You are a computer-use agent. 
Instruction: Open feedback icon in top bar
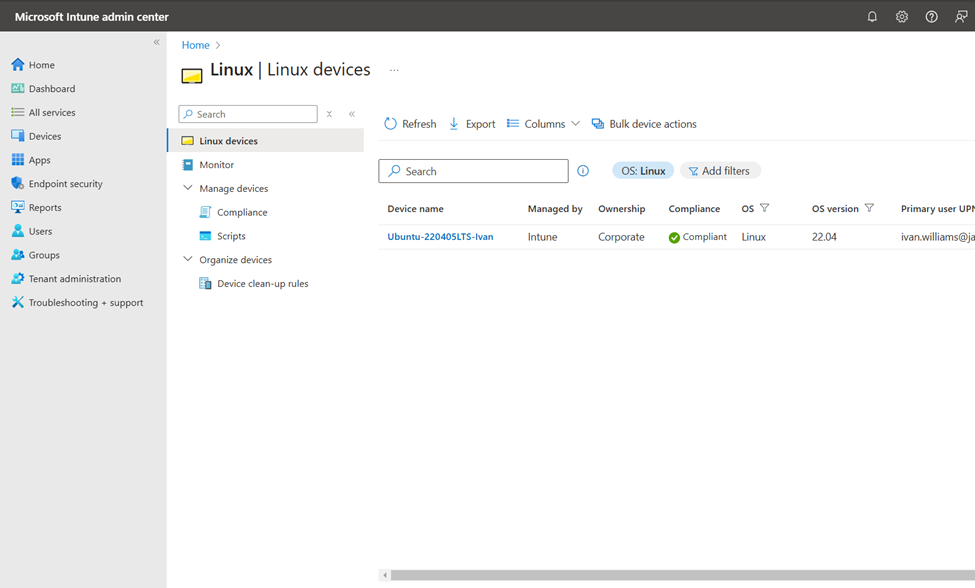click(x=961, y=17)
